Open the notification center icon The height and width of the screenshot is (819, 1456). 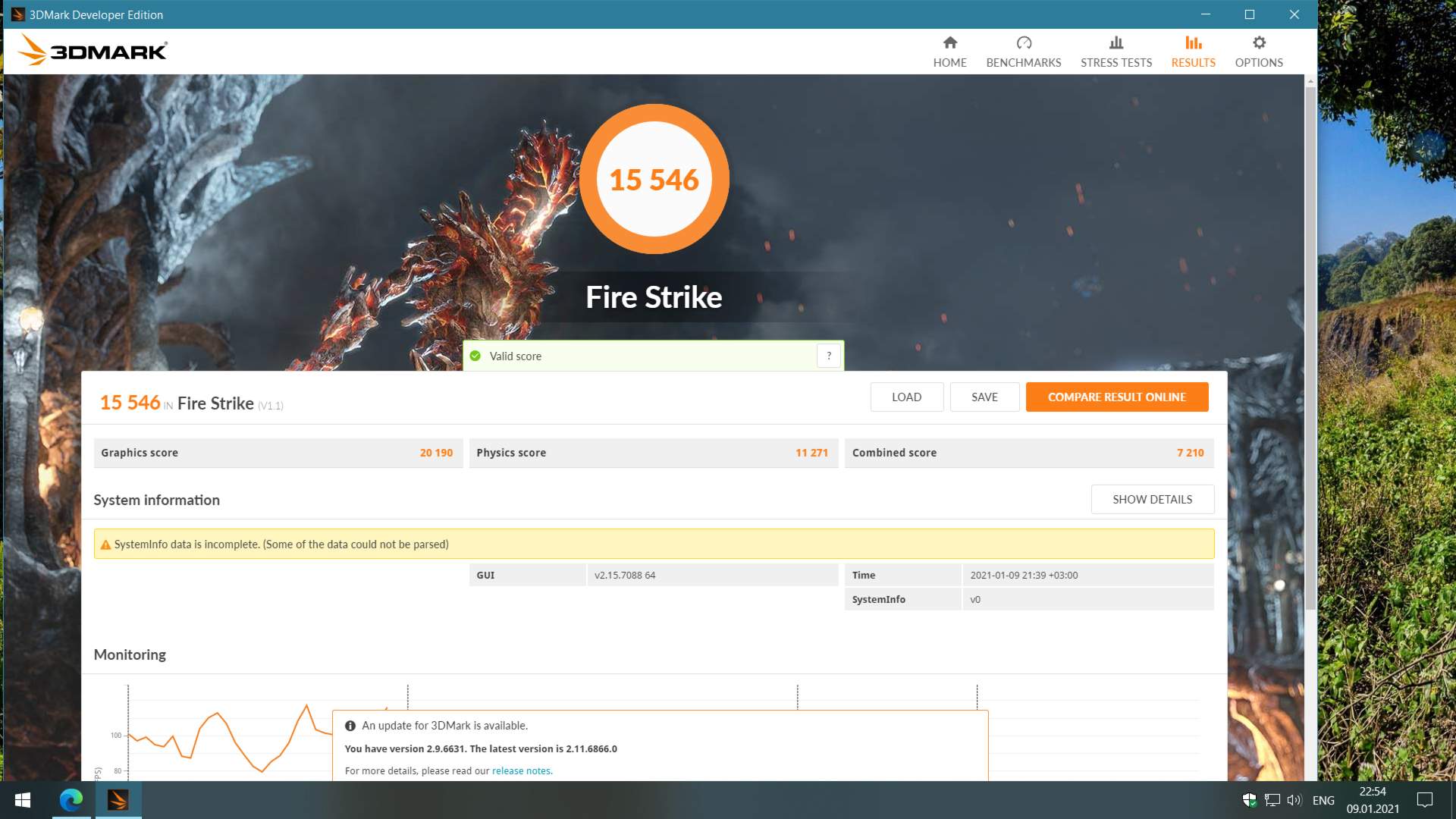(1425, 800)
